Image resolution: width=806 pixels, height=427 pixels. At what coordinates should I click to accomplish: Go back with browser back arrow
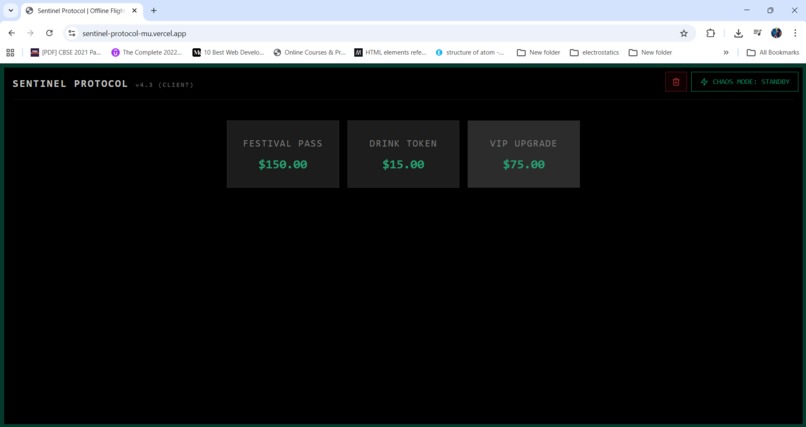11,33
